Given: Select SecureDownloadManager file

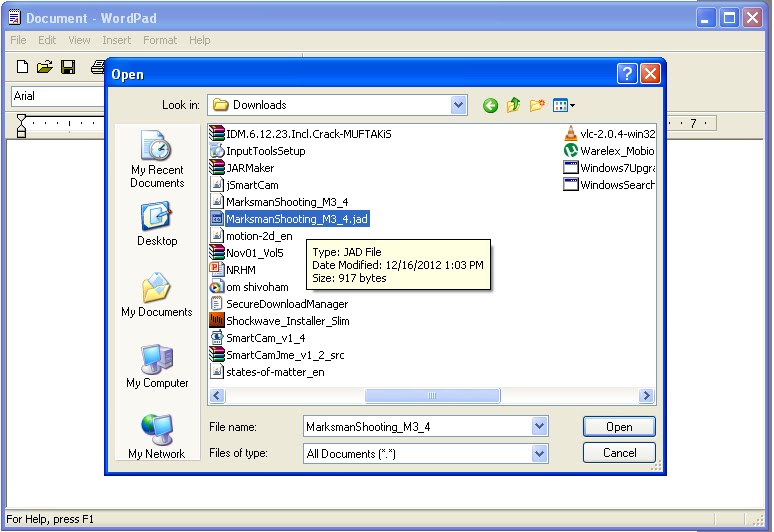Looking at the screenshot, I should coord(279,304).
